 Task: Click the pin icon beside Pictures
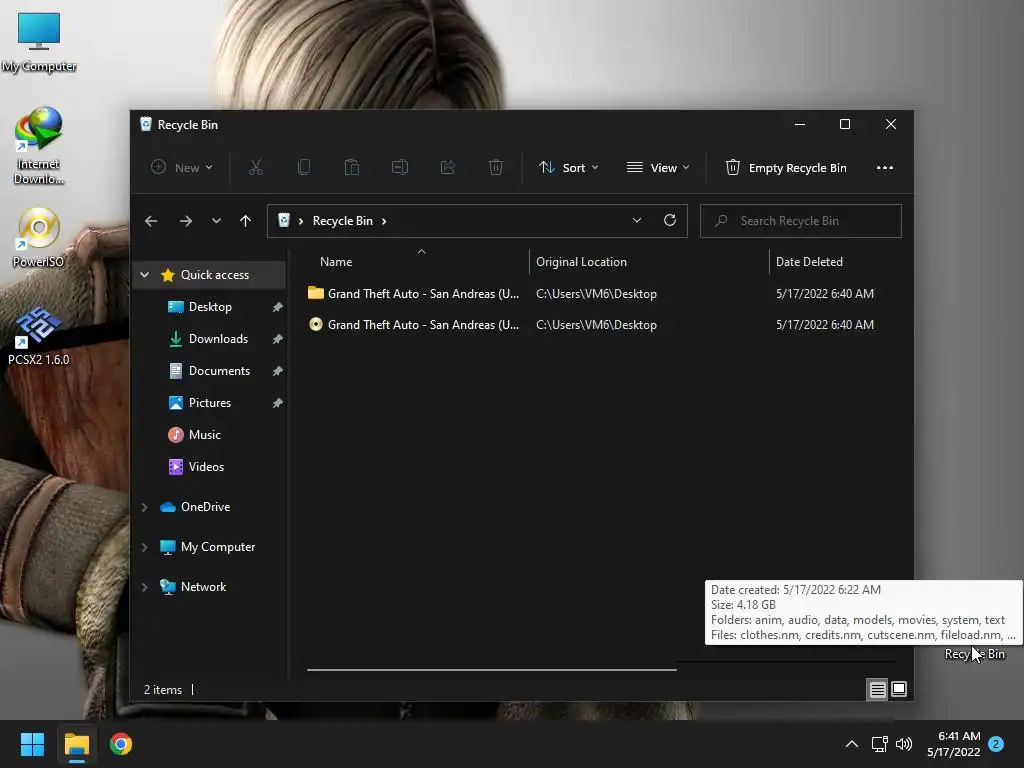[x=278, y=403]
